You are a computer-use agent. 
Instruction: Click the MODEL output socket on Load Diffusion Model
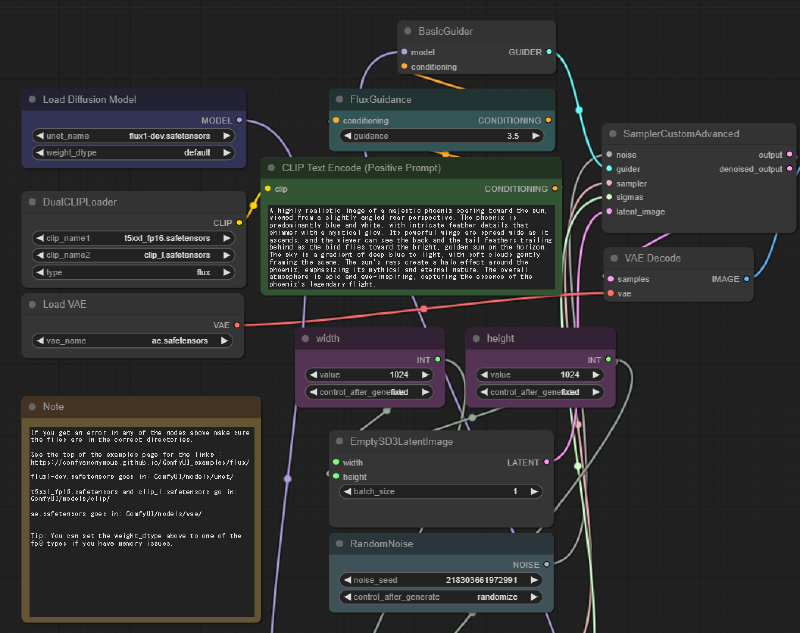239,120
